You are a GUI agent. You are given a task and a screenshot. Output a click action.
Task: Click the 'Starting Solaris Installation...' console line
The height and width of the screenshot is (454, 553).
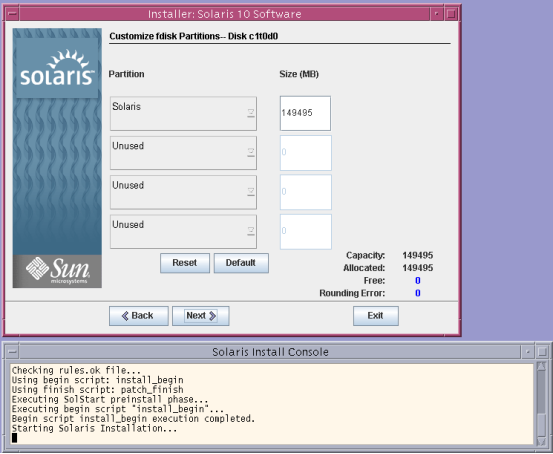coord(94,429)
